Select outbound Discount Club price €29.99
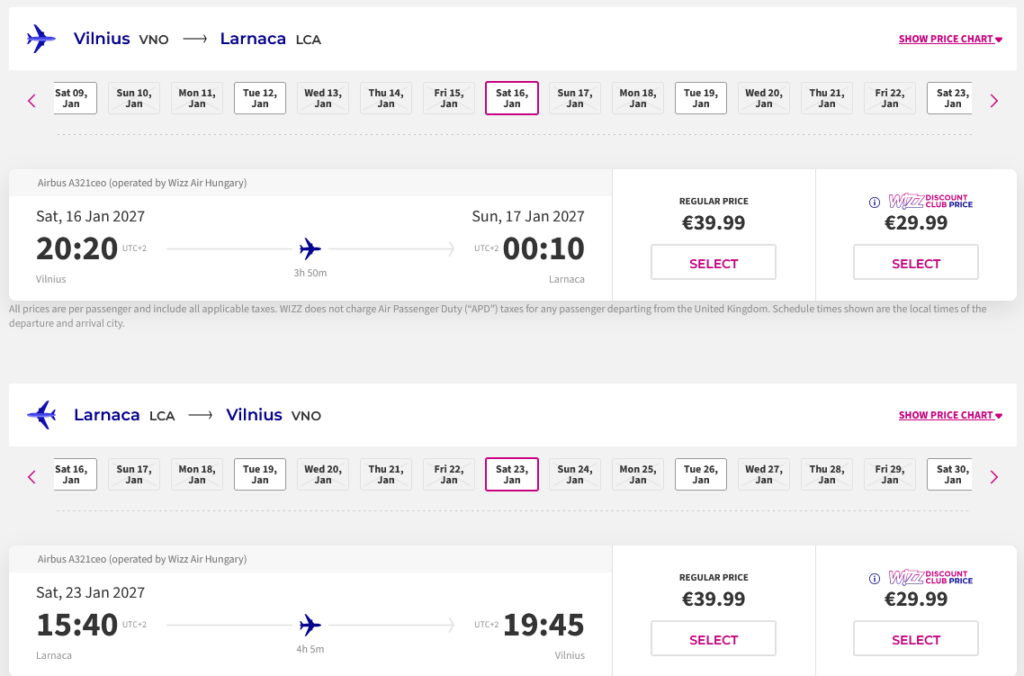Screen dimensions: 1024x676 [x=915, y=263]
